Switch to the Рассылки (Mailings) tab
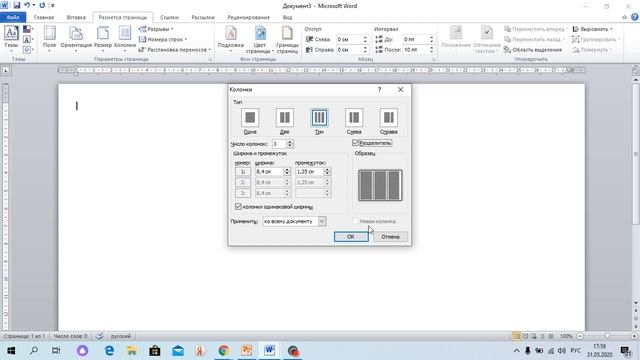Viewport: 640px width, 360px height. [203, 18]
